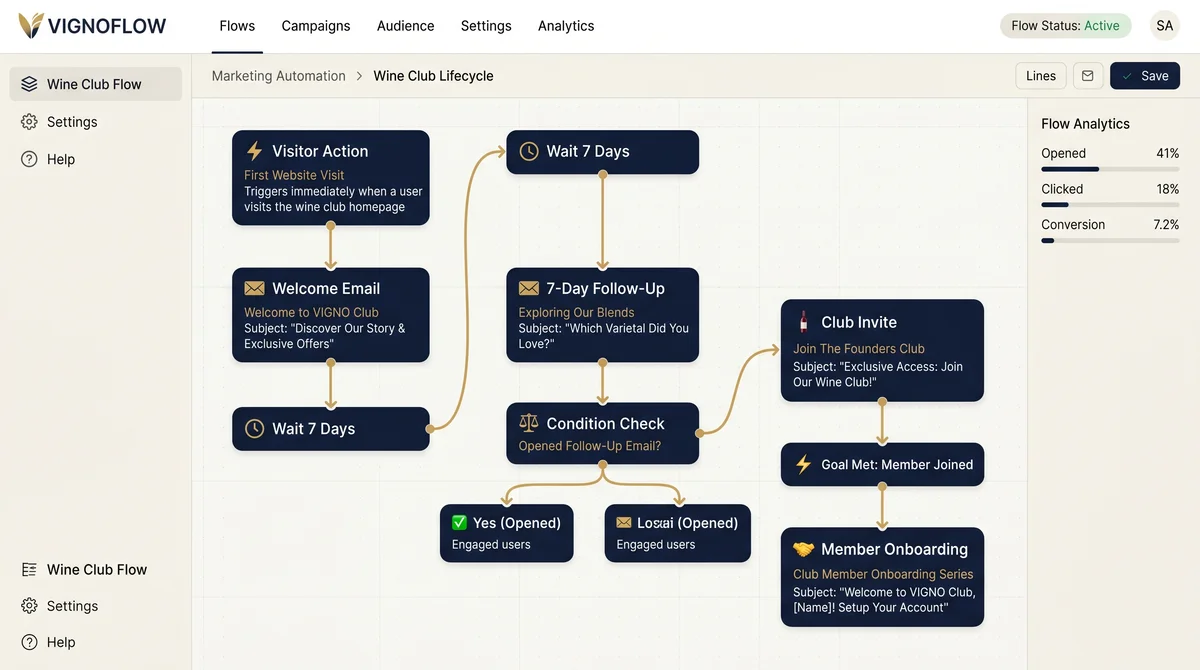Open Help in the bottom sidebar
1200x670 pixels.
(61, 642)
